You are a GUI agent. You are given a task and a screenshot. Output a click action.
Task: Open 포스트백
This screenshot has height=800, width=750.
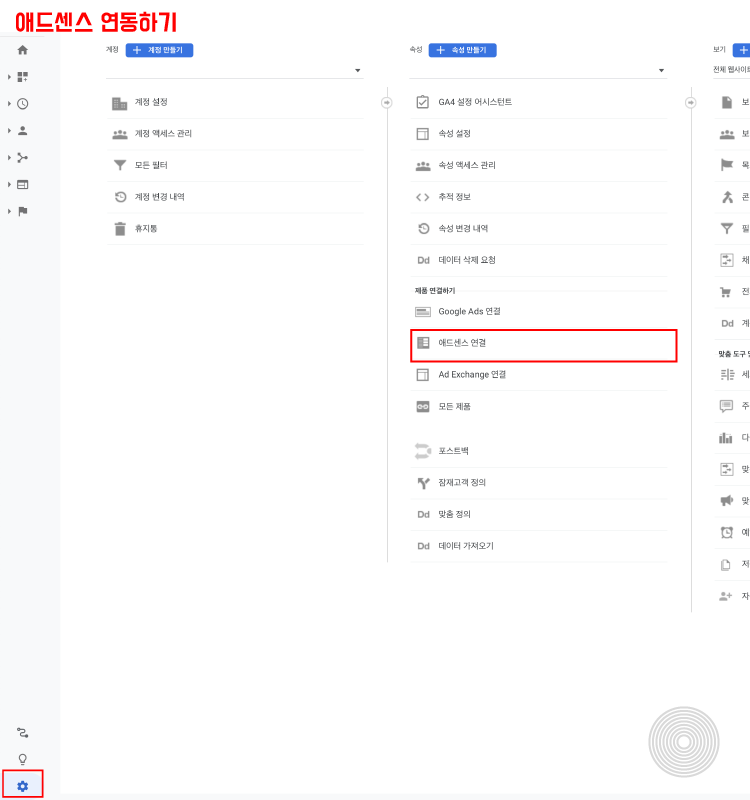click(538, 451)
